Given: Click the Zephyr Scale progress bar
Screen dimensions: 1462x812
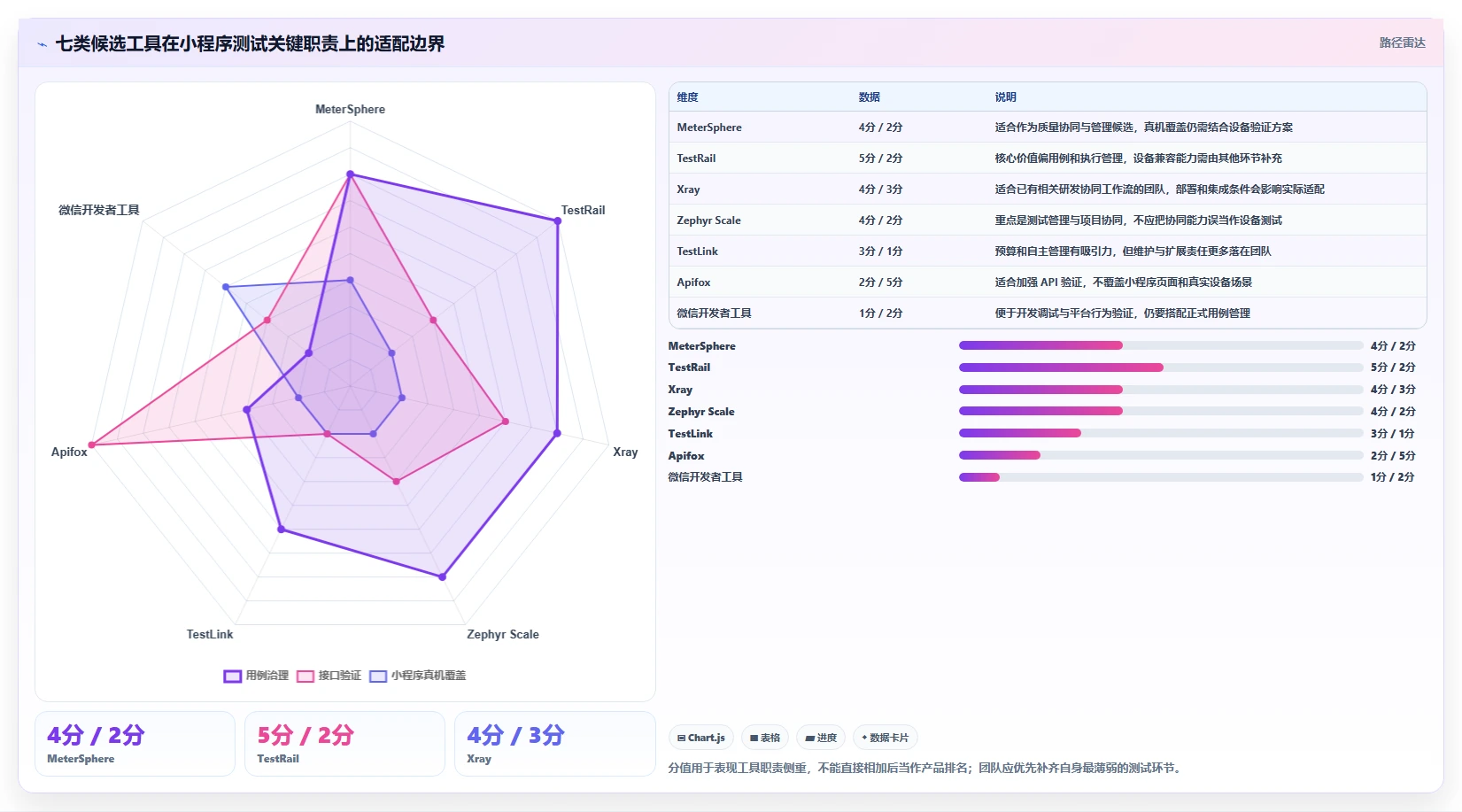Looking at the screenshot, I should [1161, 411].
